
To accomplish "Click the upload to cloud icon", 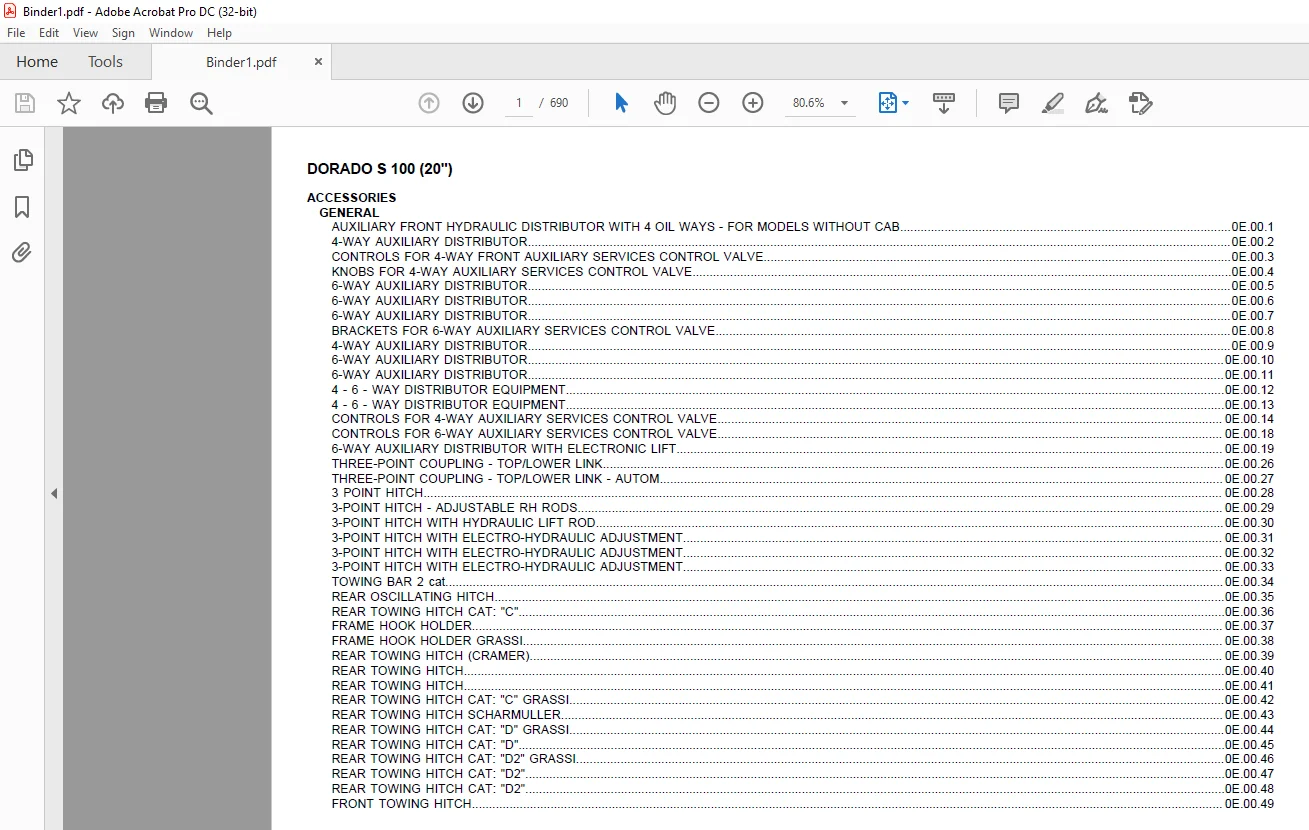I will (113, 103).
